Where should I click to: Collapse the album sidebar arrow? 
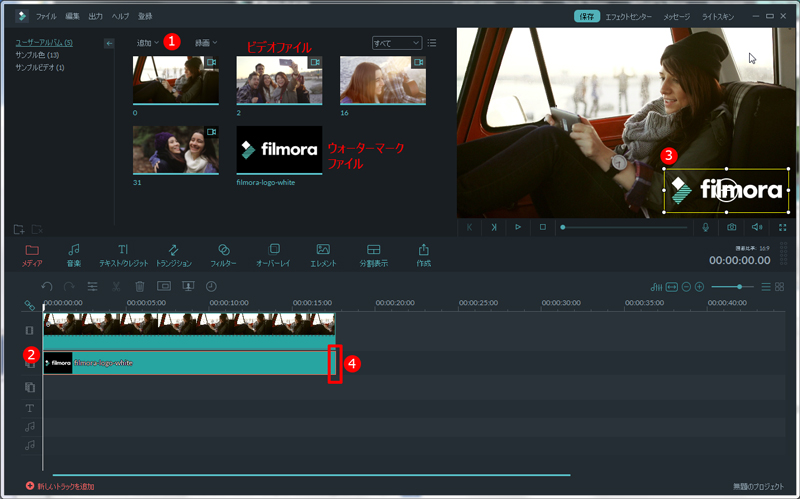point(109,43)
